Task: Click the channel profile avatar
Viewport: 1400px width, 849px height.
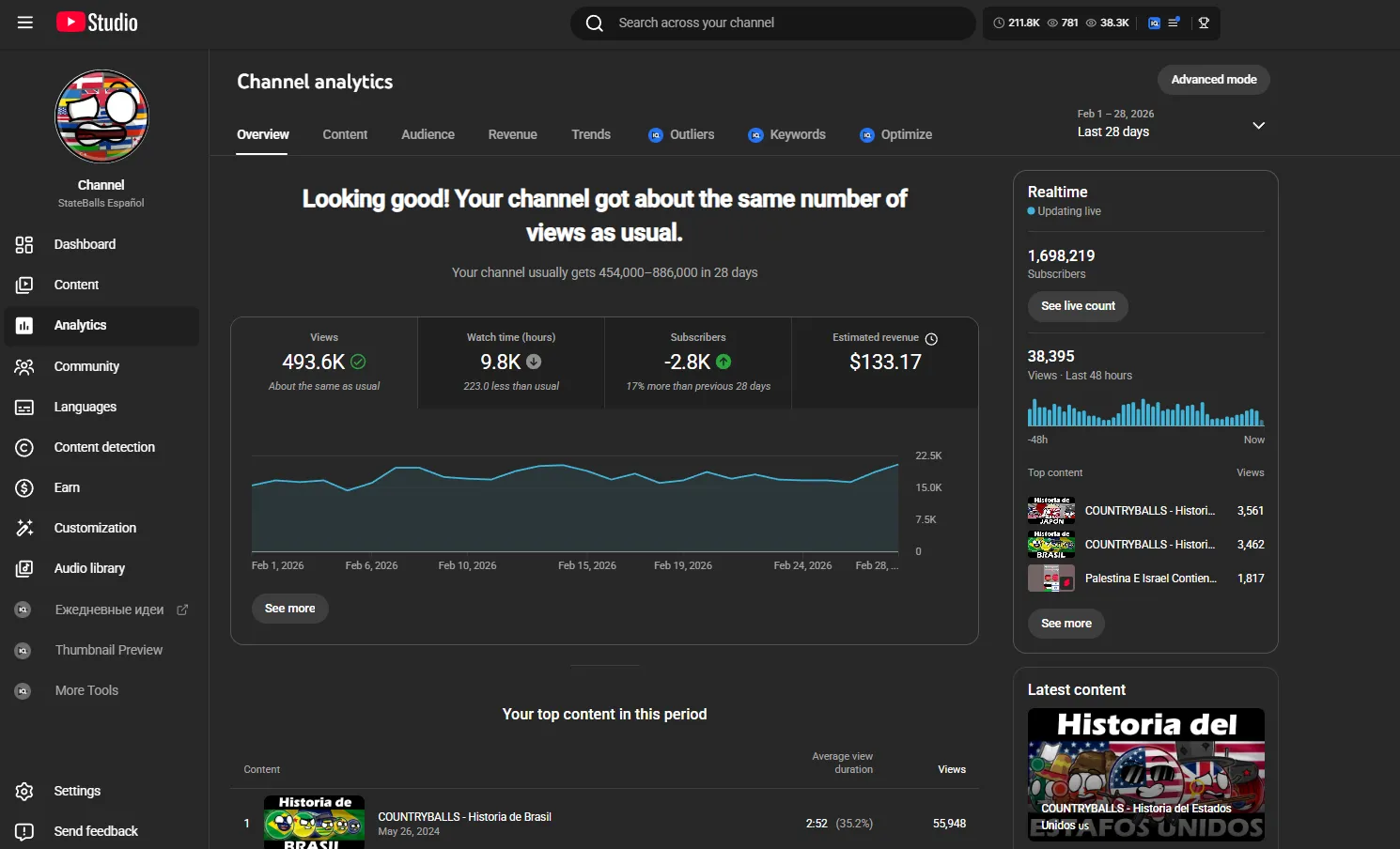Action: click(101, 116)
